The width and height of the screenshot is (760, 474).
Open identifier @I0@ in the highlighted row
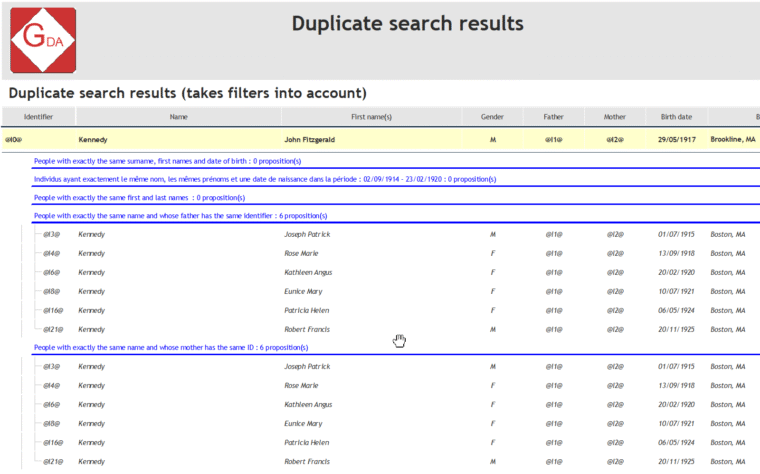tap(14, 140)
